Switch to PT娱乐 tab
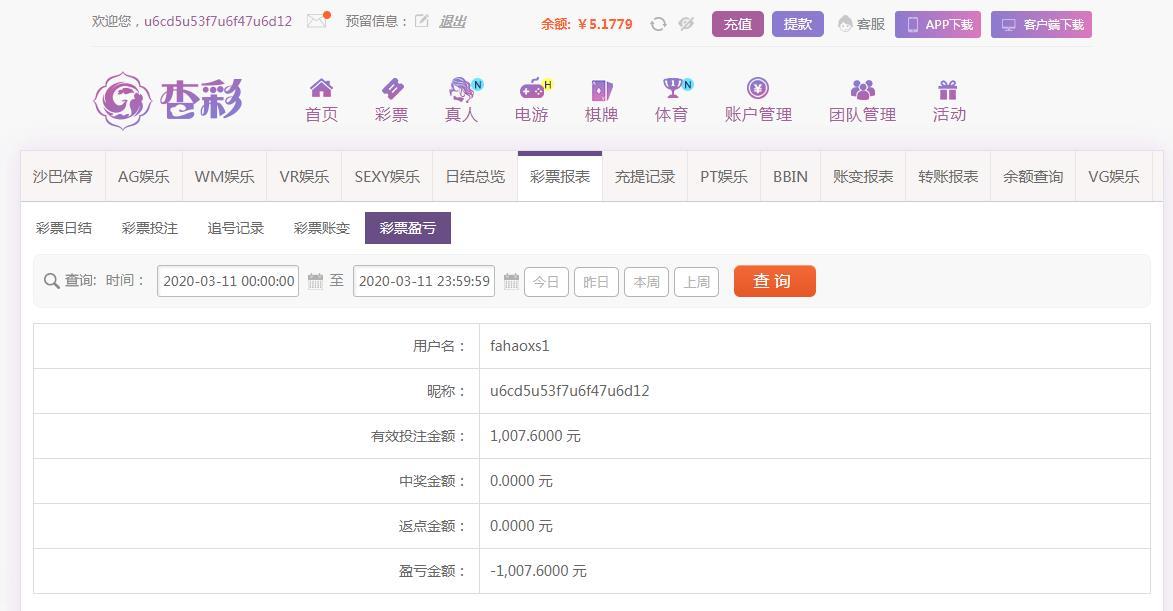 pyautogui.click(x=724, y=176)
